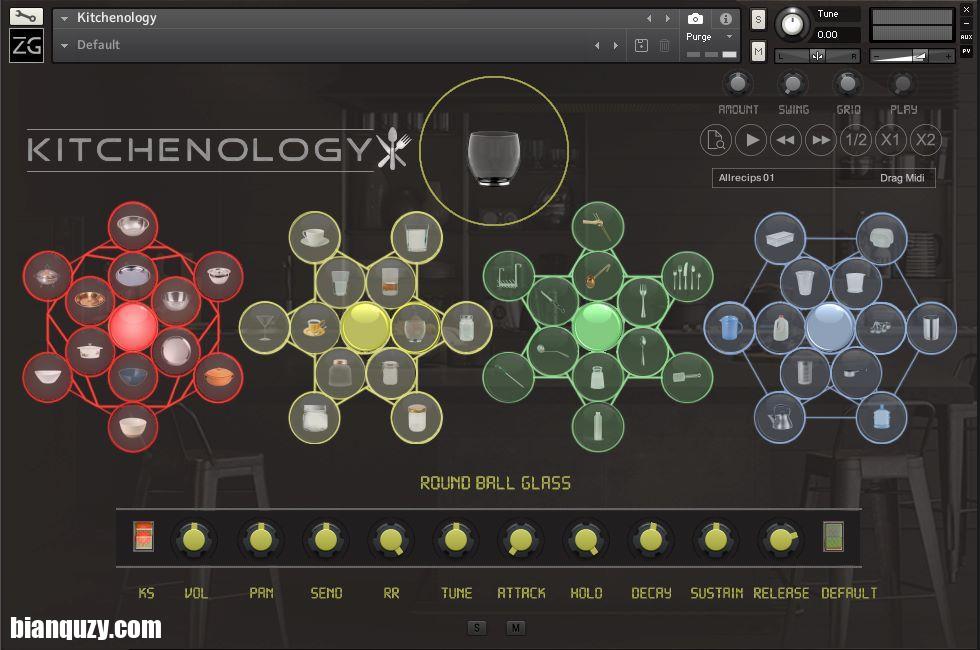Go to next instrument with right arrow
This screenshot has width=980, height=650.
[x=668, y=19]
